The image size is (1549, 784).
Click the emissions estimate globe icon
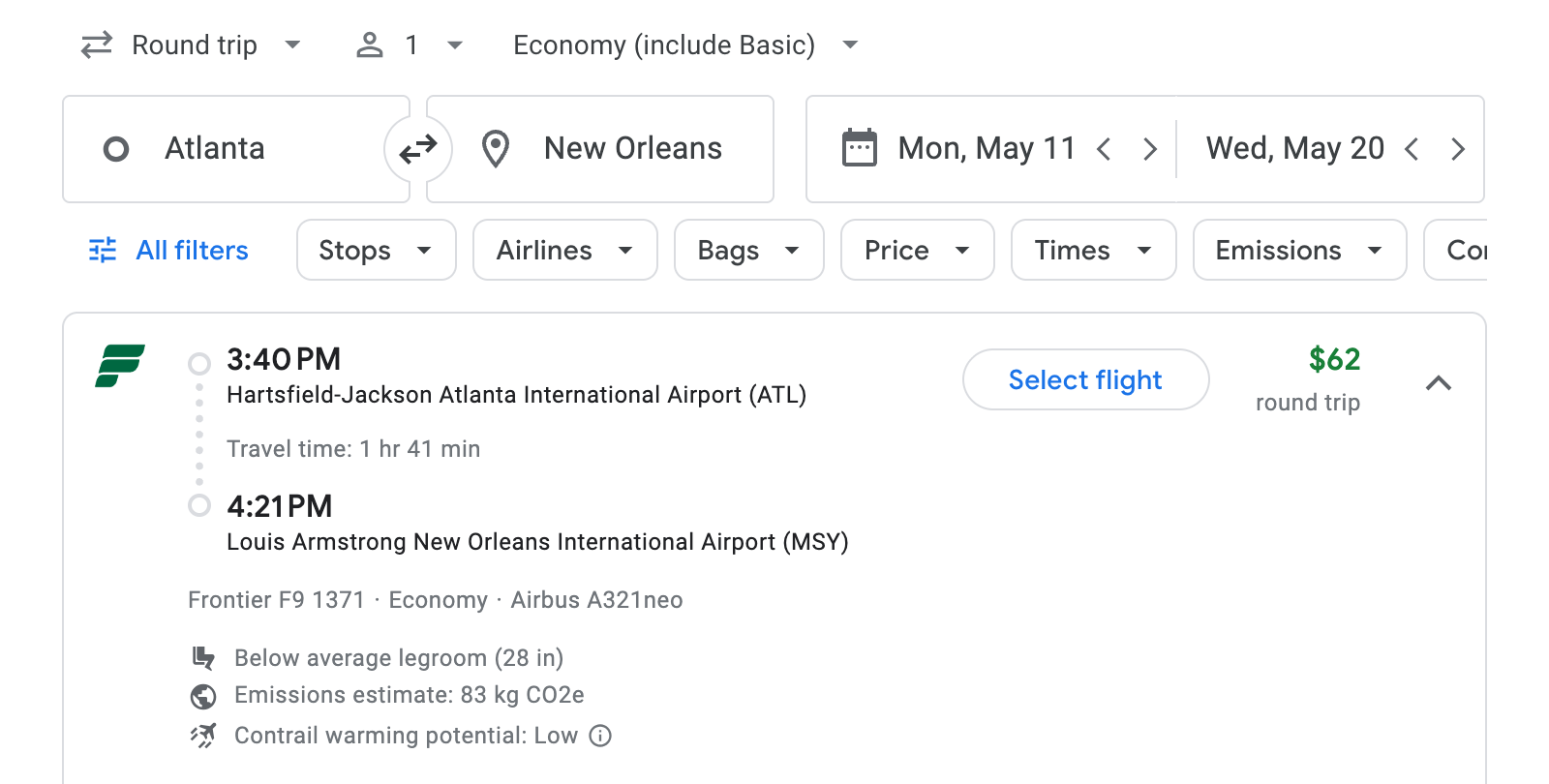[x=203, y=695]
